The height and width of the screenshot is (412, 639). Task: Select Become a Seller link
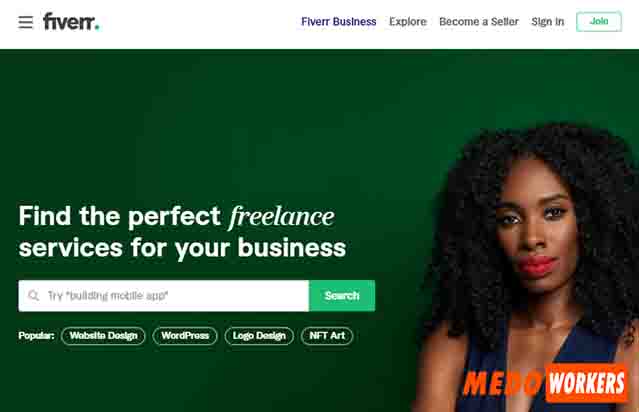(479, 22)
